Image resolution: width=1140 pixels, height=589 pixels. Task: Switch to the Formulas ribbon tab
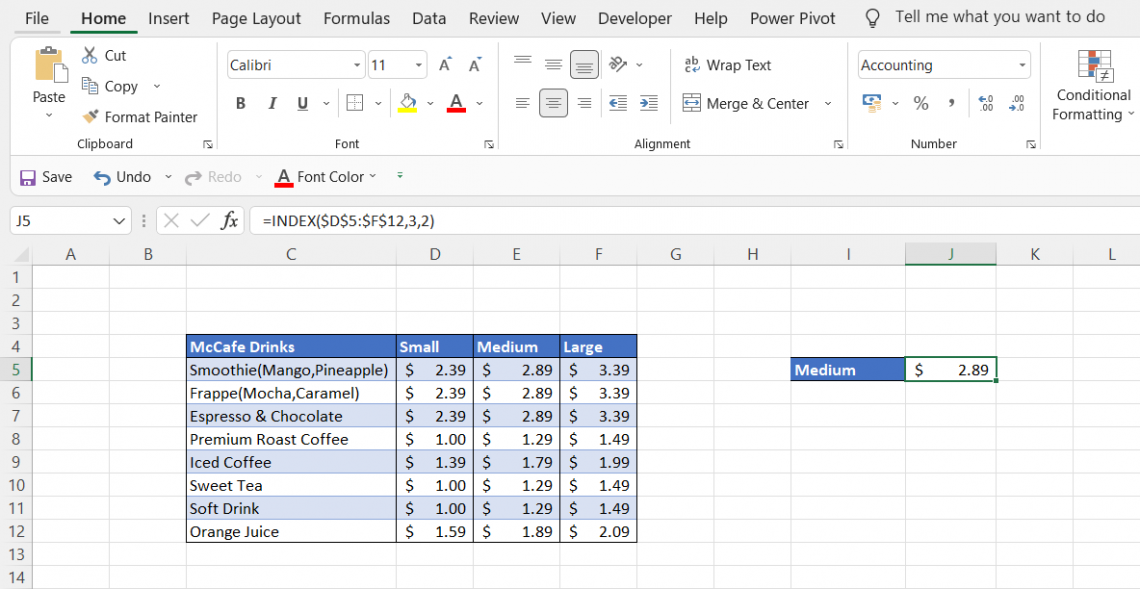(356, 18)
